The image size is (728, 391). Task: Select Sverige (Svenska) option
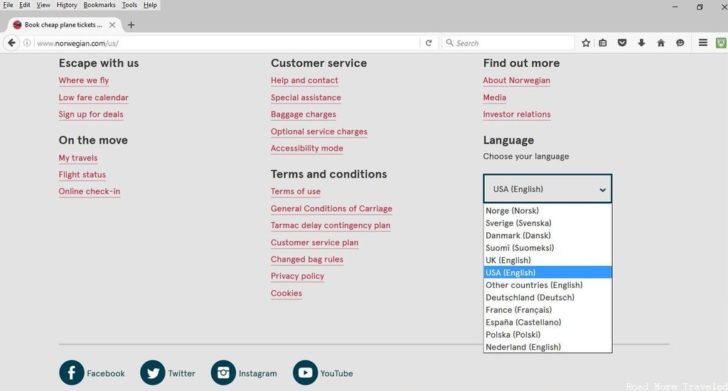coord(547,223)
